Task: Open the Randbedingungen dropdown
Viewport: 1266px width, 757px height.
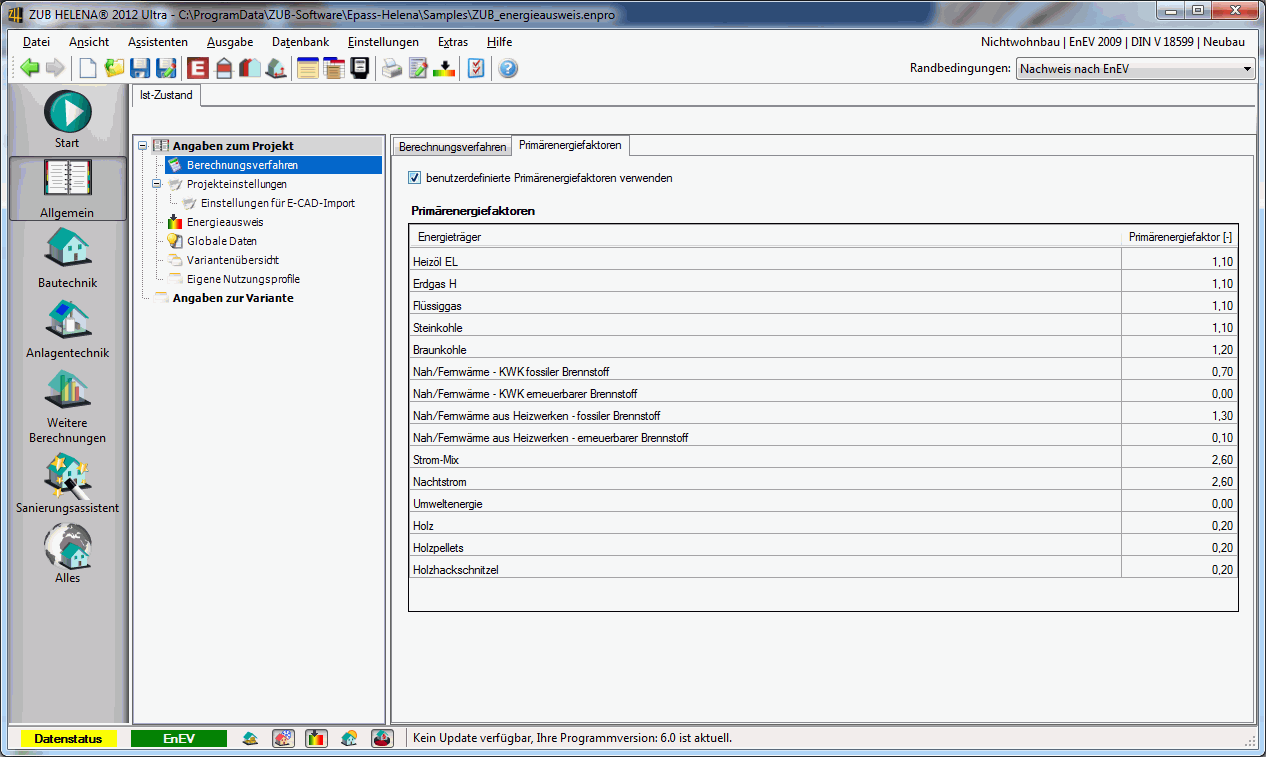Action: tap(1135, 69)
